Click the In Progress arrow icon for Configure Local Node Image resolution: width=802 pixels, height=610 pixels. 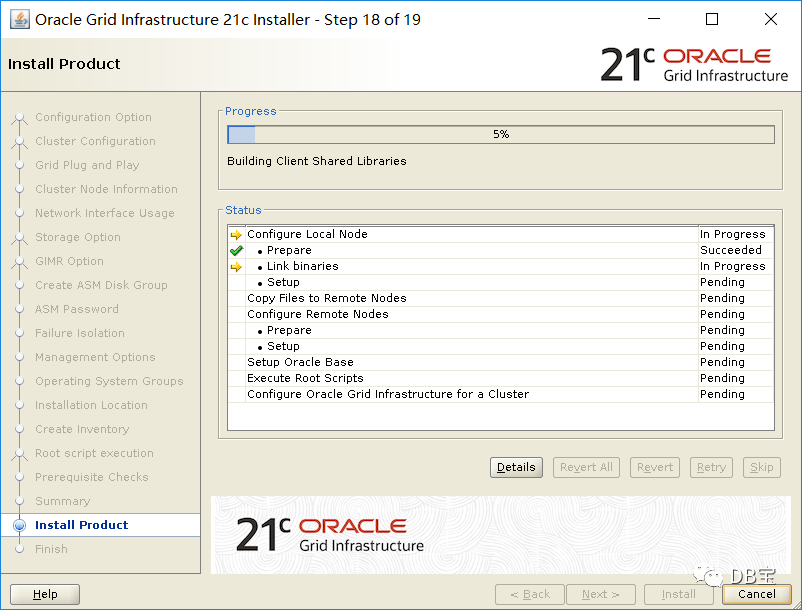pos(236,235)
